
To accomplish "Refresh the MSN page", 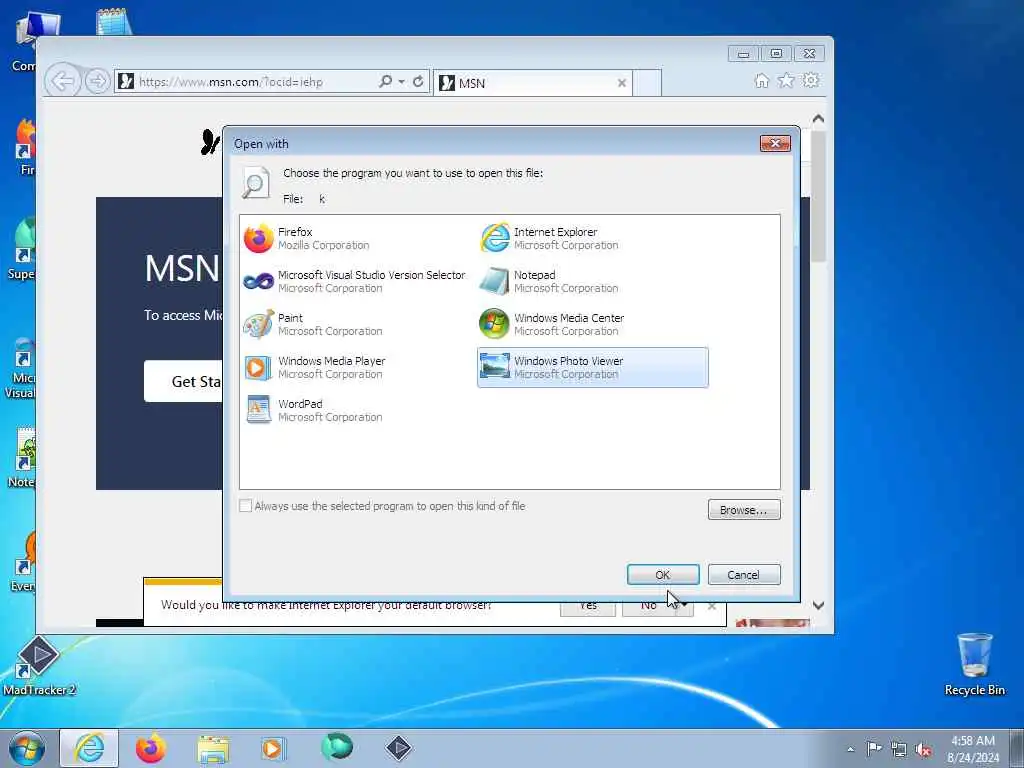I will tap(418, 82).
